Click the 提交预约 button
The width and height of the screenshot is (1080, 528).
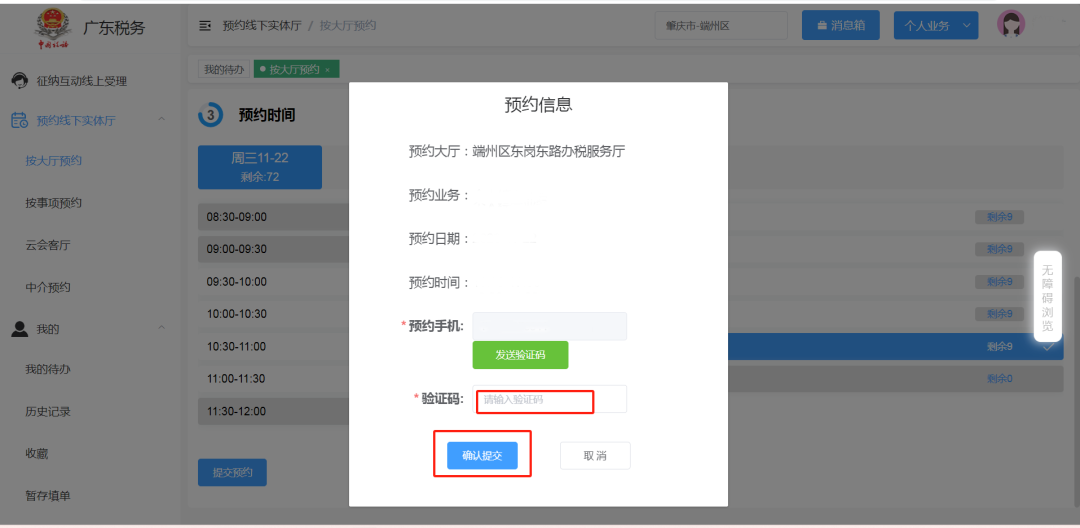click(232, 472)
